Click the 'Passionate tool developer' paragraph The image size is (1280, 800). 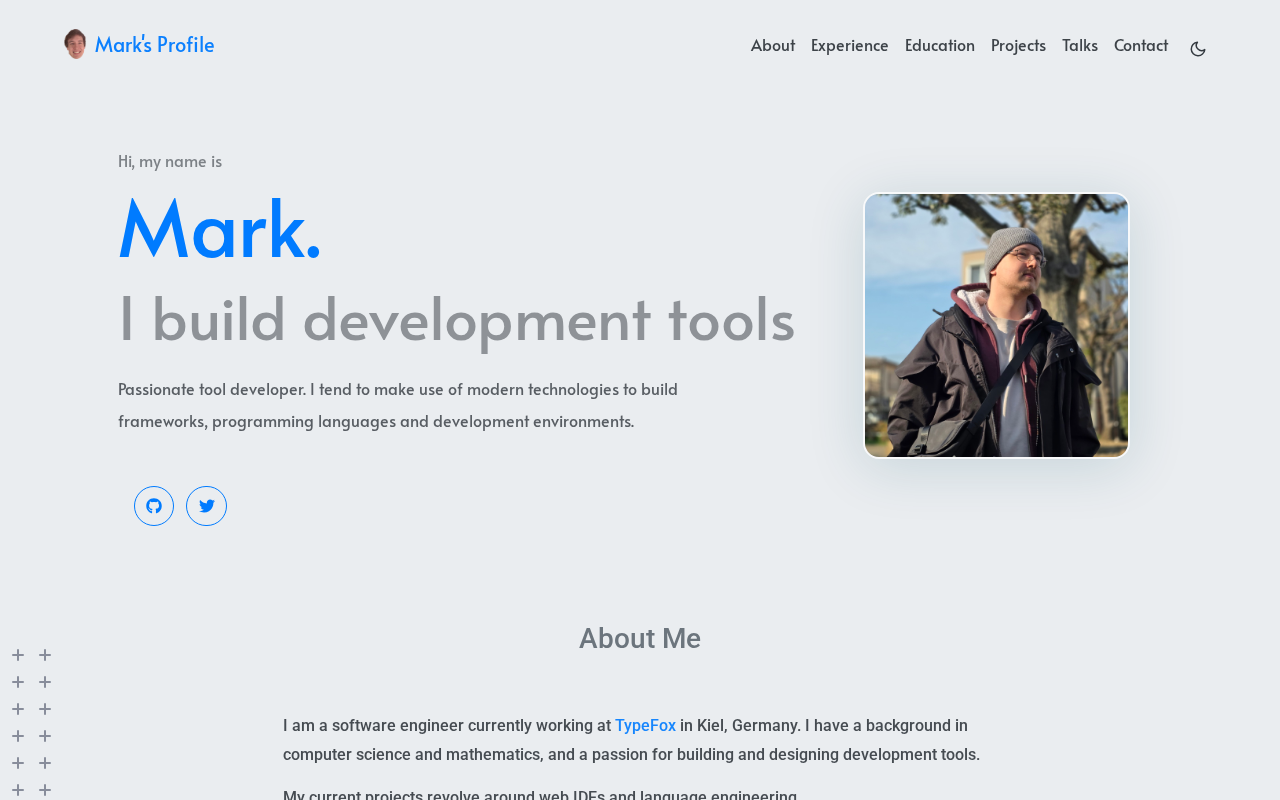point(398,405)
